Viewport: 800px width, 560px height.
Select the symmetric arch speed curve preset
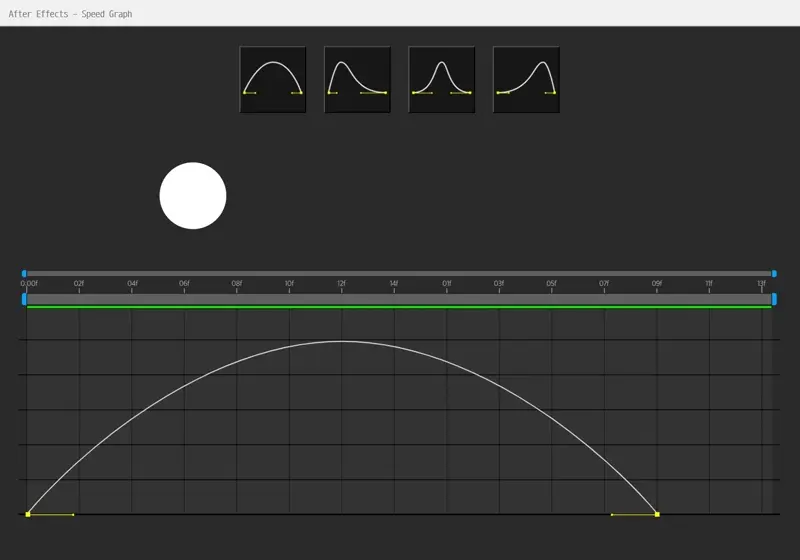(x=273, y=79)
